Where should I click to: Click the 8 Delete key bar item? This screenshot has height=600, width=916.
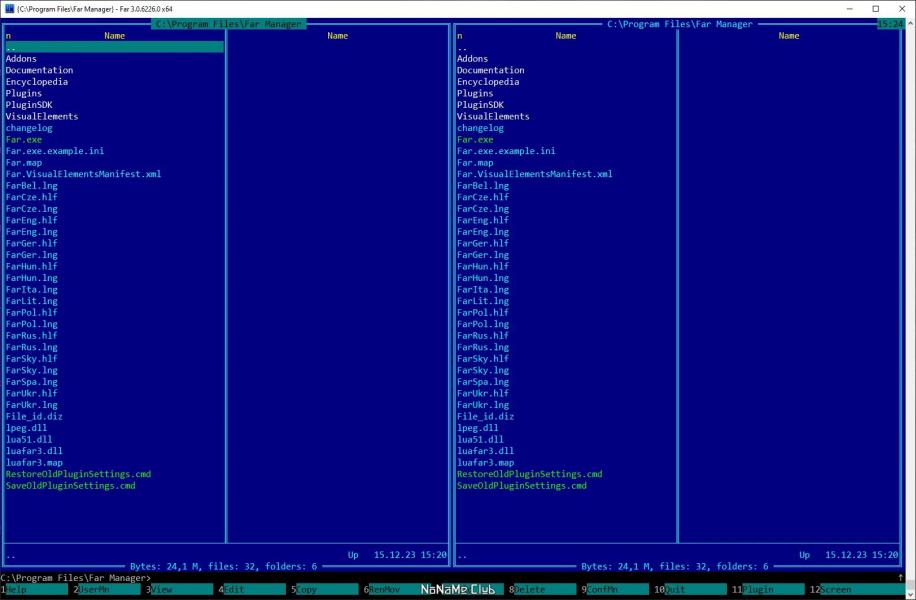tap(542, 589)
